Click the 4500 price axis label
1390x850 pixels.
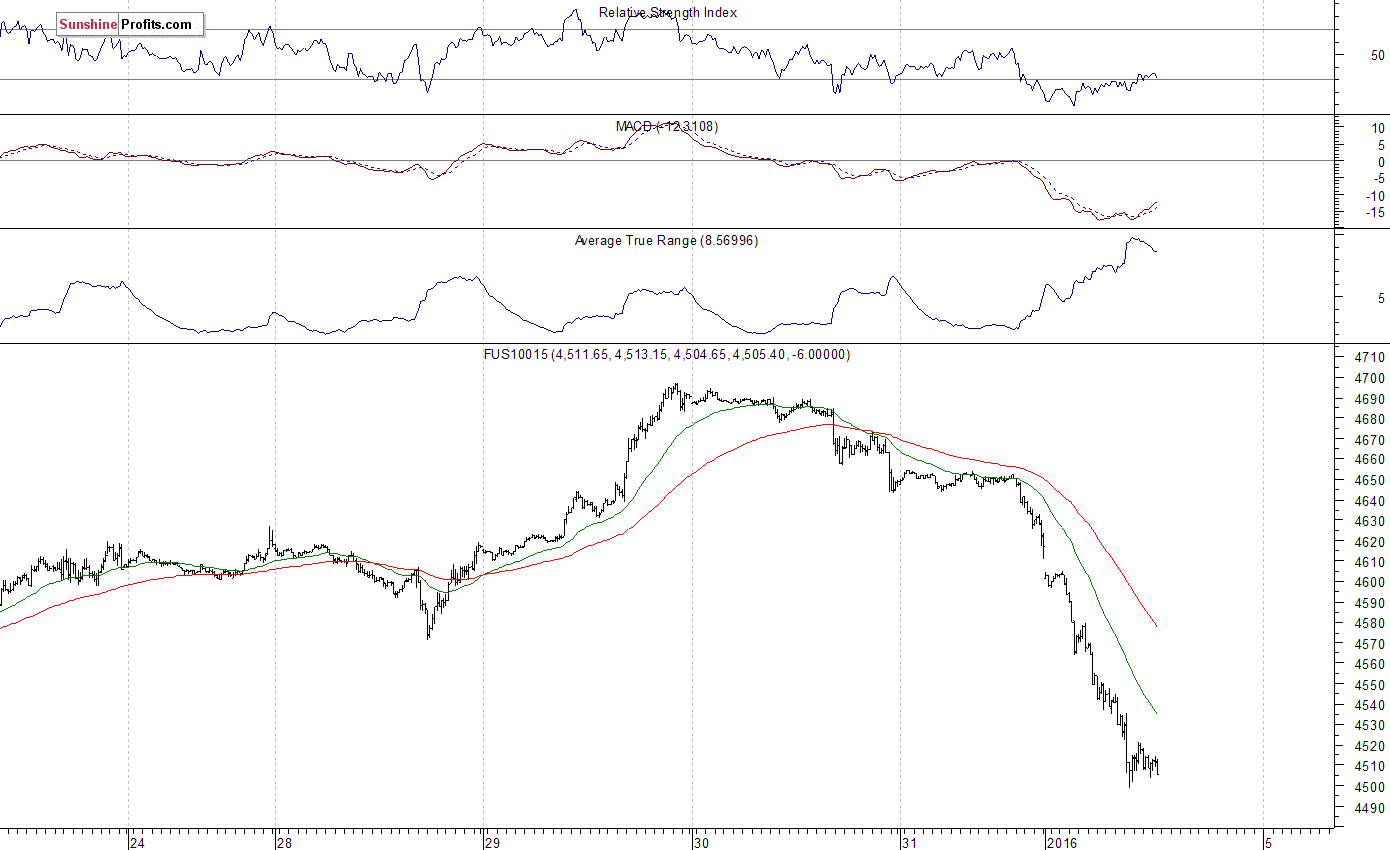1371,787
